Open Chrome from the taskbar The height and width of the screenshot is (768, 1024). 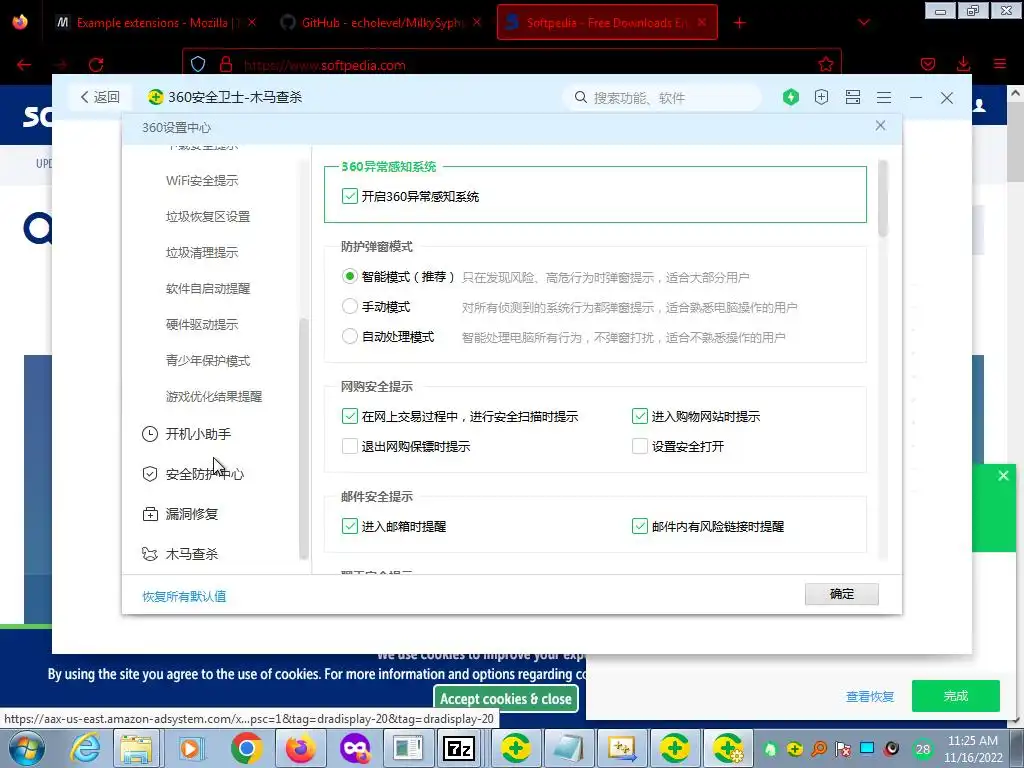(x=246, y=748)
